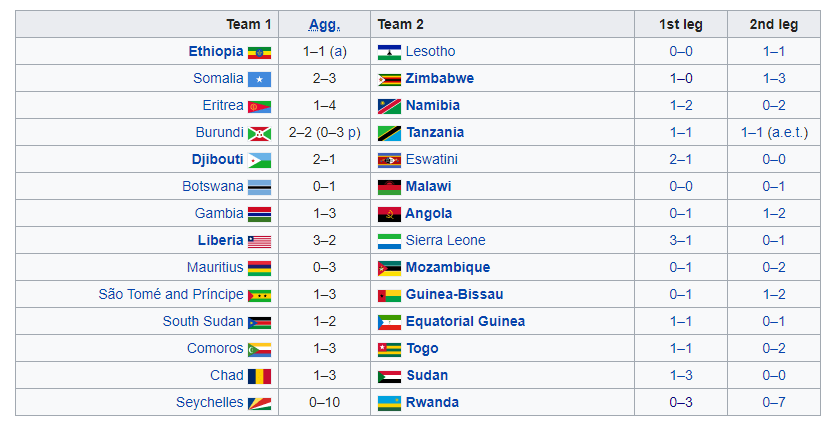The image size is (822, 421).
Task: Click the Agg. column header link
Action: pos(324,24)
